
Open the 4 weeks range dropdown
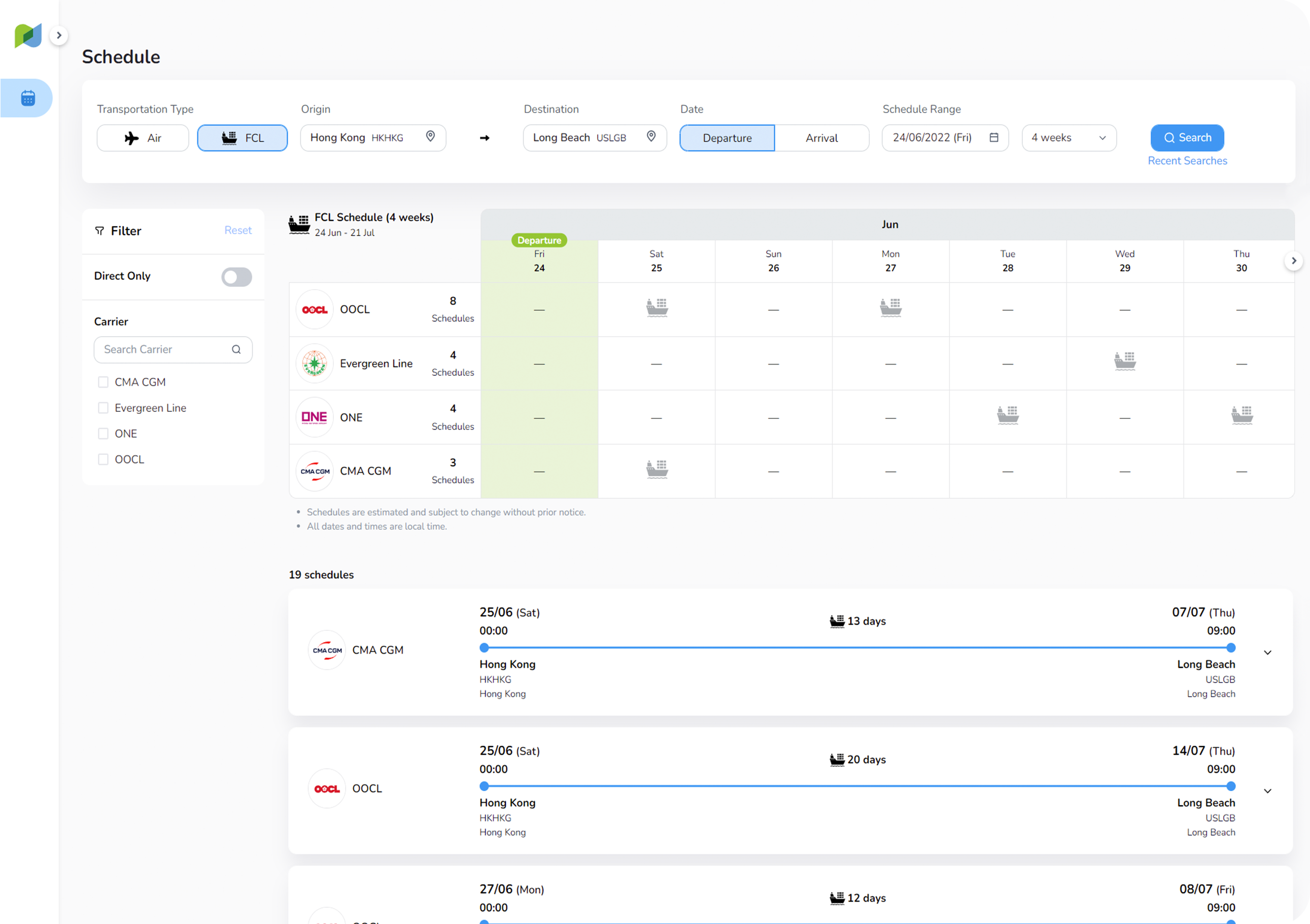point(1068,138)
